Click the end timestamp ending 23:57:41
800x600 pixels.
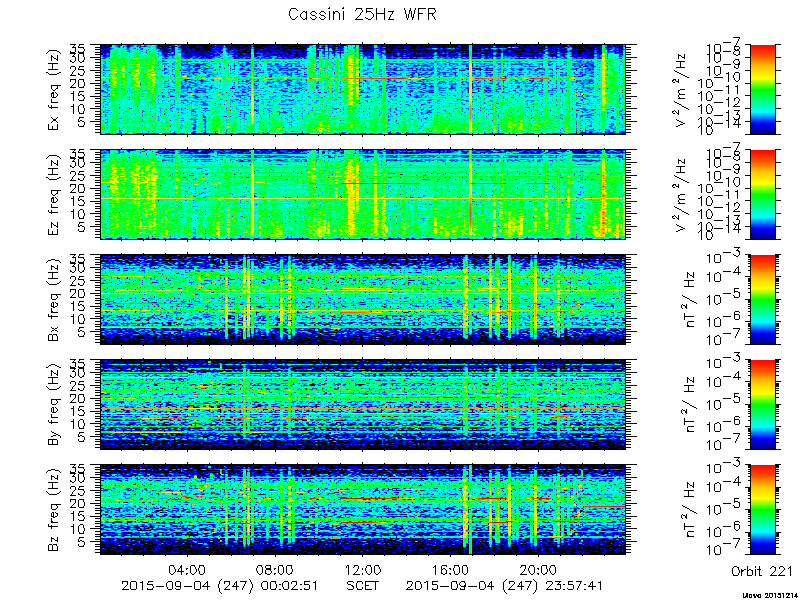[x=504, y=586]
